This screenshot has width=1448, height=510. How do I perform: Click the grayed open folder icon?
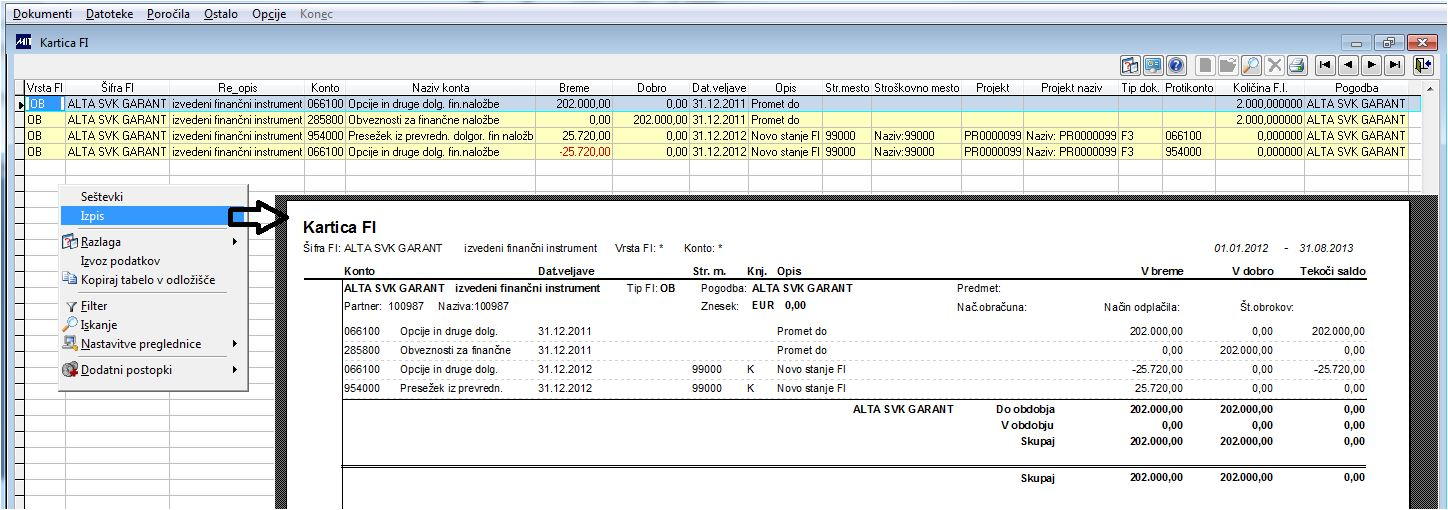coord(1229,65)
